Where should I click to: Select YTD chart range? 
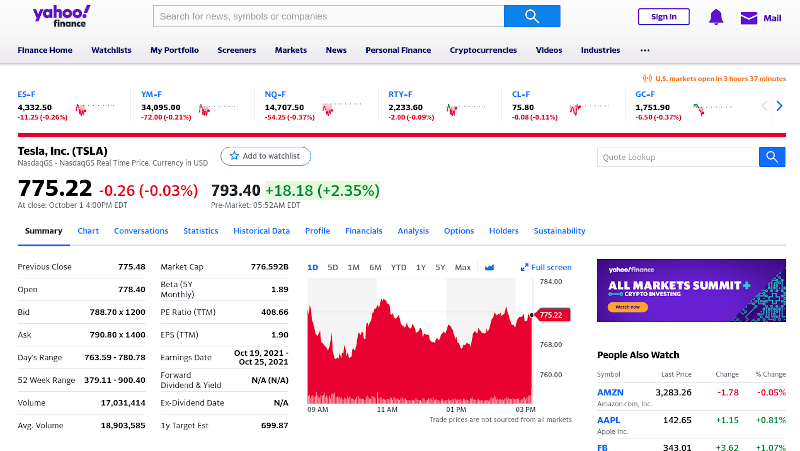point(398,267)
